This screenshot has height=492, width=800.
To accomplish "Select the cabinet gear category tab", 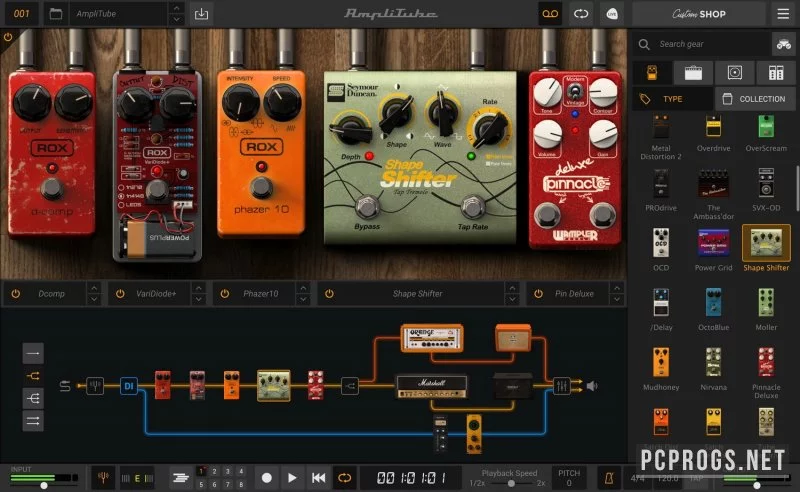I will coord(735,72).
